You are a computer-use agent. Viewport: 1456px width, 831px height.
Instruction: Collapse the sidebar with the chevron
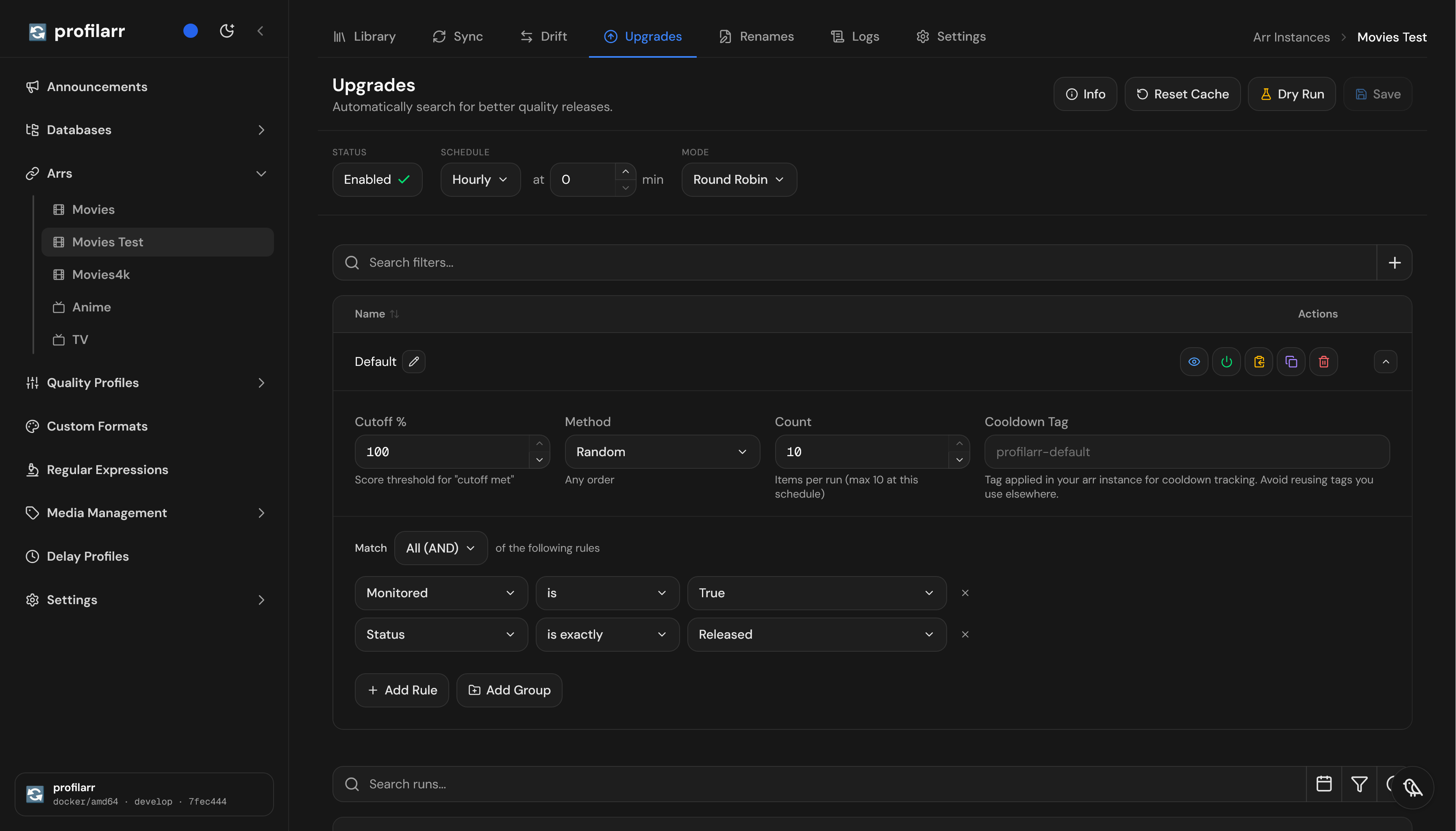tap(260, 31)
